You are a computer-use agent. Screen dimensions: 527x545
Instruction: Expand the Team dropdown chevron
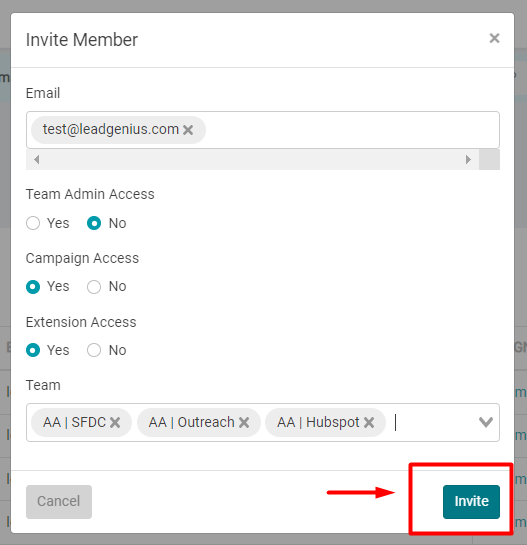point(486,422)
